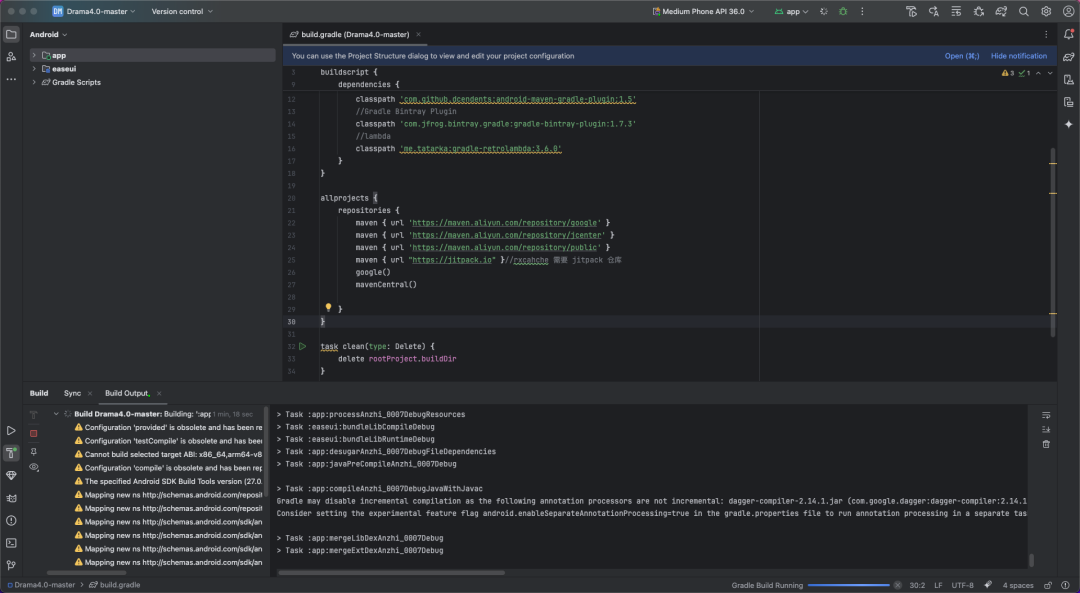Open the Medium Phone API 36.0 device dropdown
This screenshot has width=1080, height=593.
(x=704, y=11)
